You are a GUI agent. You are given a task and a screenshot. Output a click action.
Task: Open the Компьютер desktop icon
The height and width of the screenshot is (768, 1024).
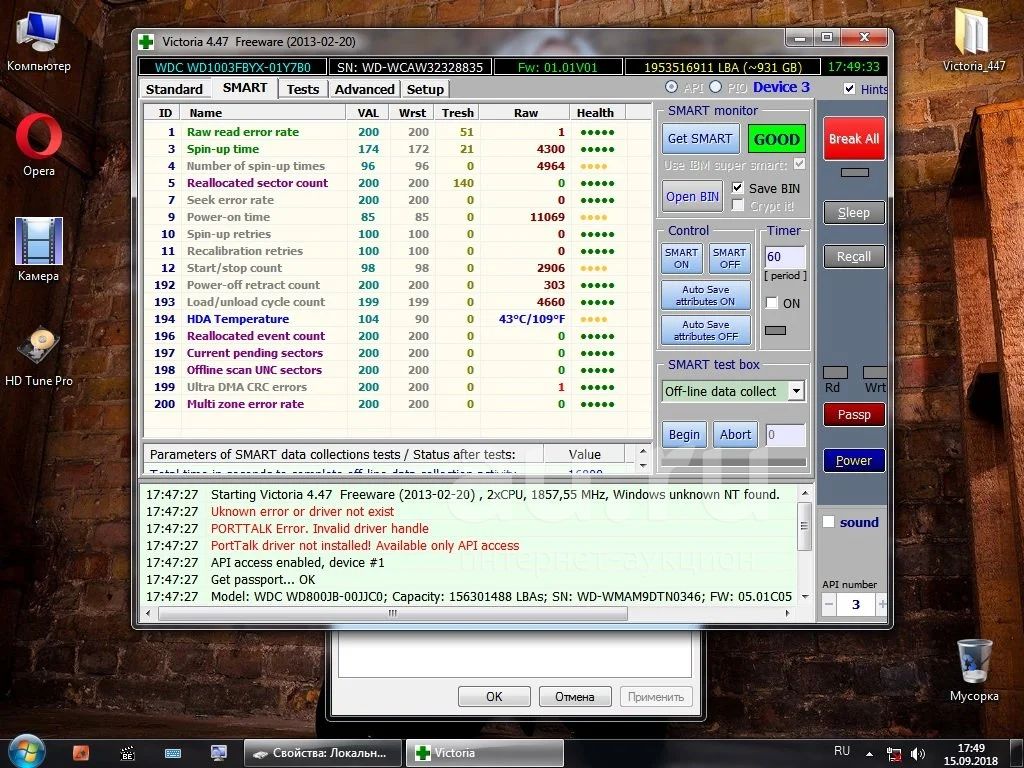click(39, 42)
